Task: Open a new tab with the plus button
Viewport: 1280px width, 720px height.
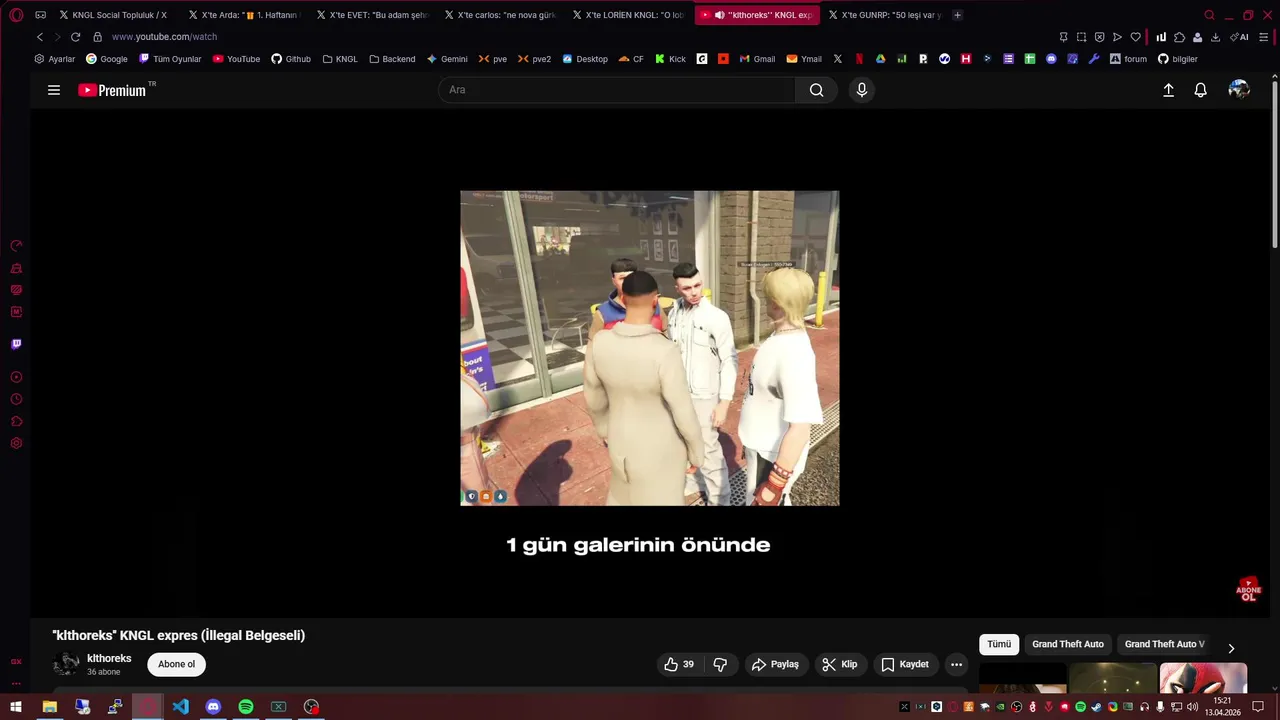Action: pyautogui.click(x=957, y=15)
